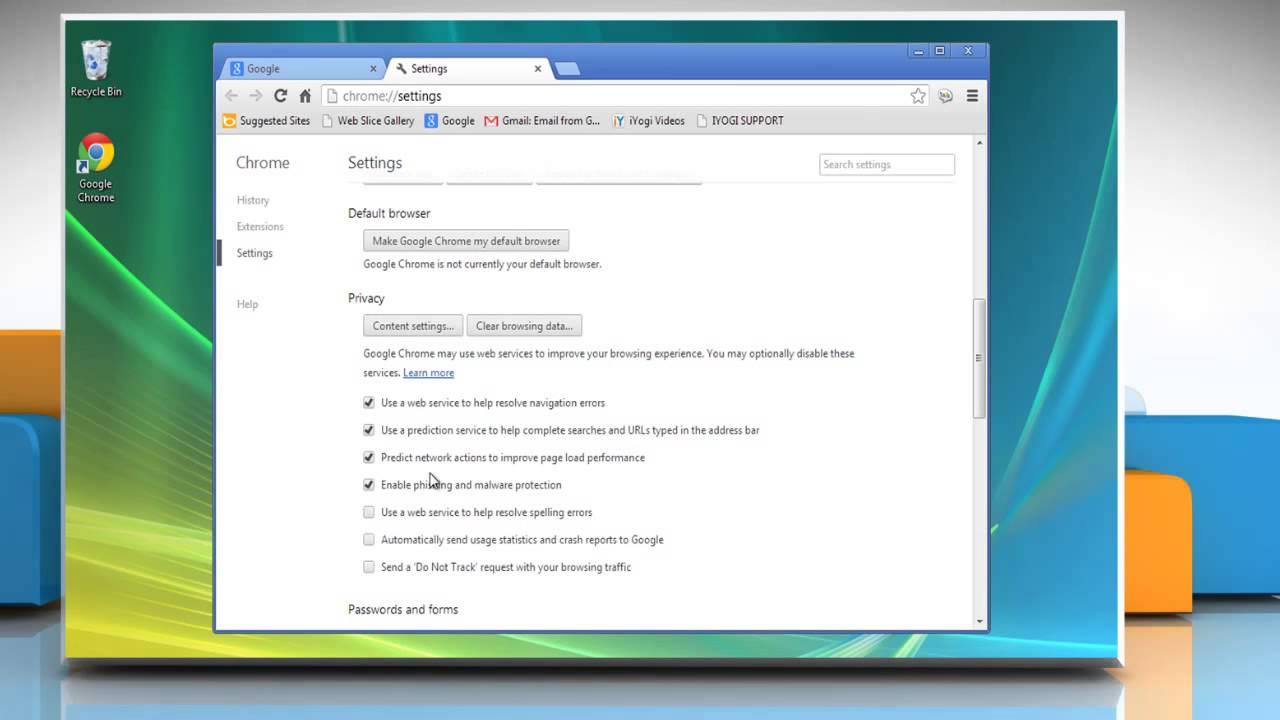Close the Google tab
Image resolution: width=1280 pixels, height=720 pixels.
[374, 69]
